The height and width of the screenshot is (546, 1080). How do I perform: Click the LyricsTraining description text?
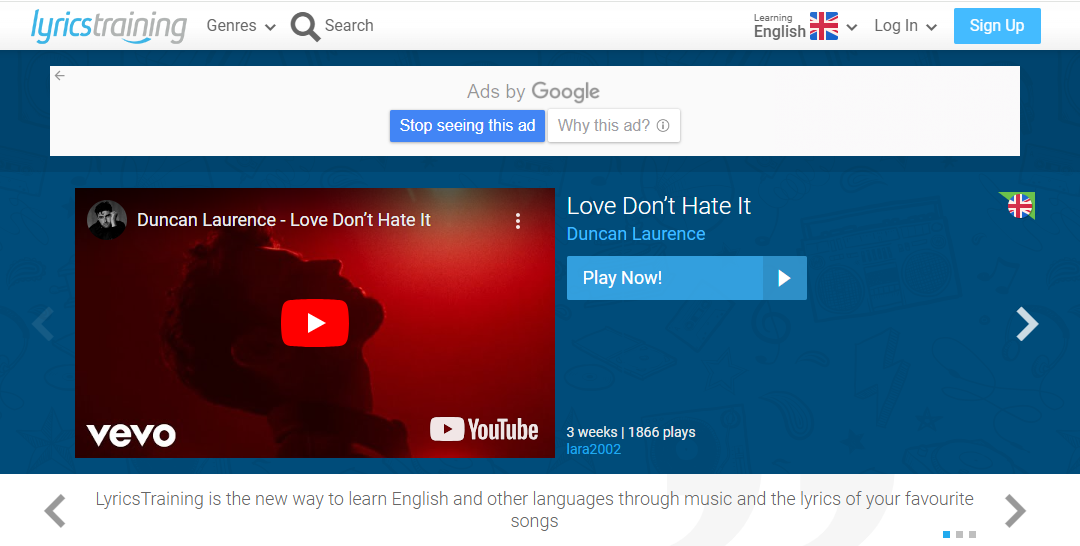click(534, 510)
